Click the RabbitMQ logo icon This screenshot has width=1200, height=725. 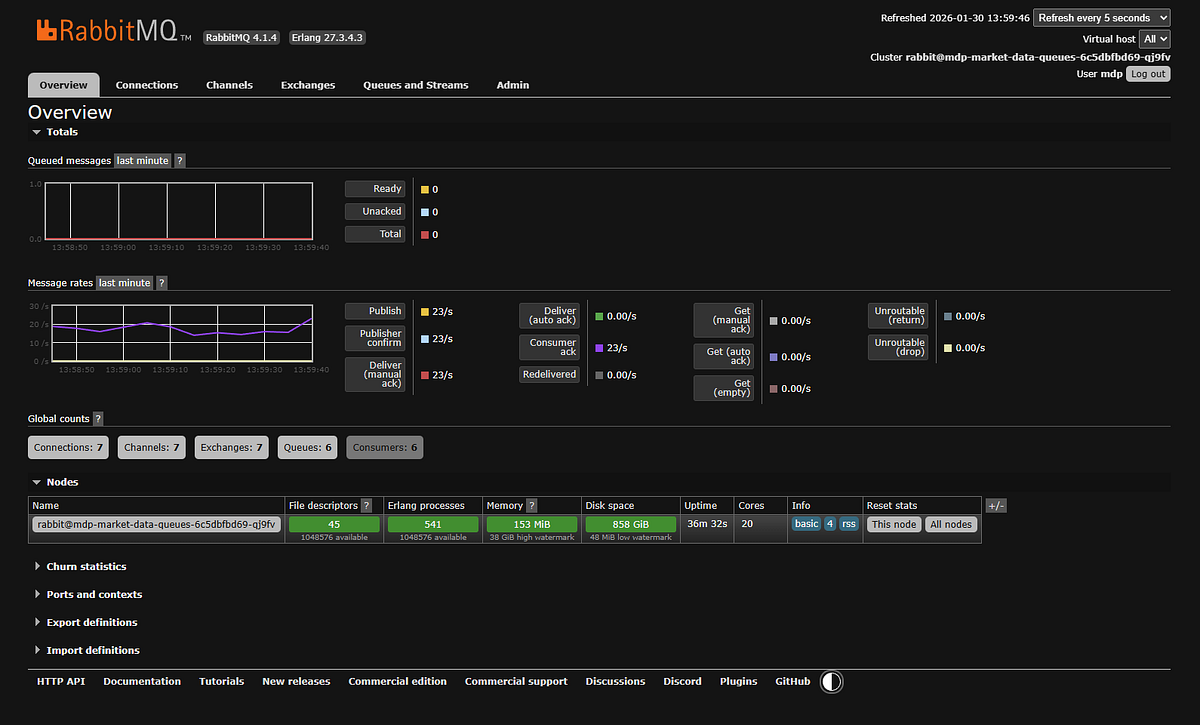coord(47,30)
